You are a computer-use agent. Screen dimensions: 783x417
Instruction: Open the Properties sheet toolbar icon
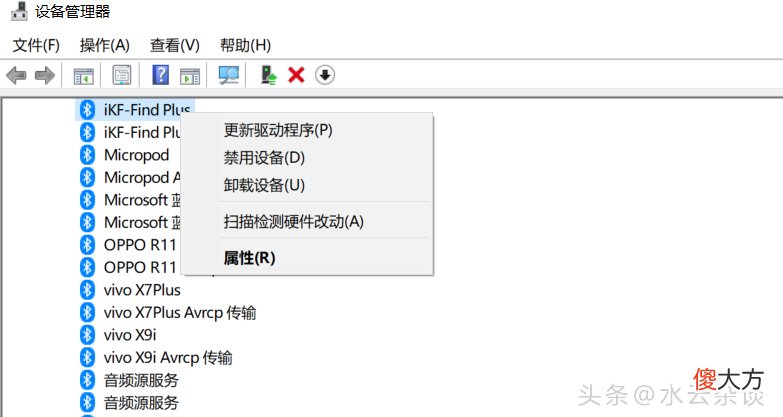(x=121, y=75)
